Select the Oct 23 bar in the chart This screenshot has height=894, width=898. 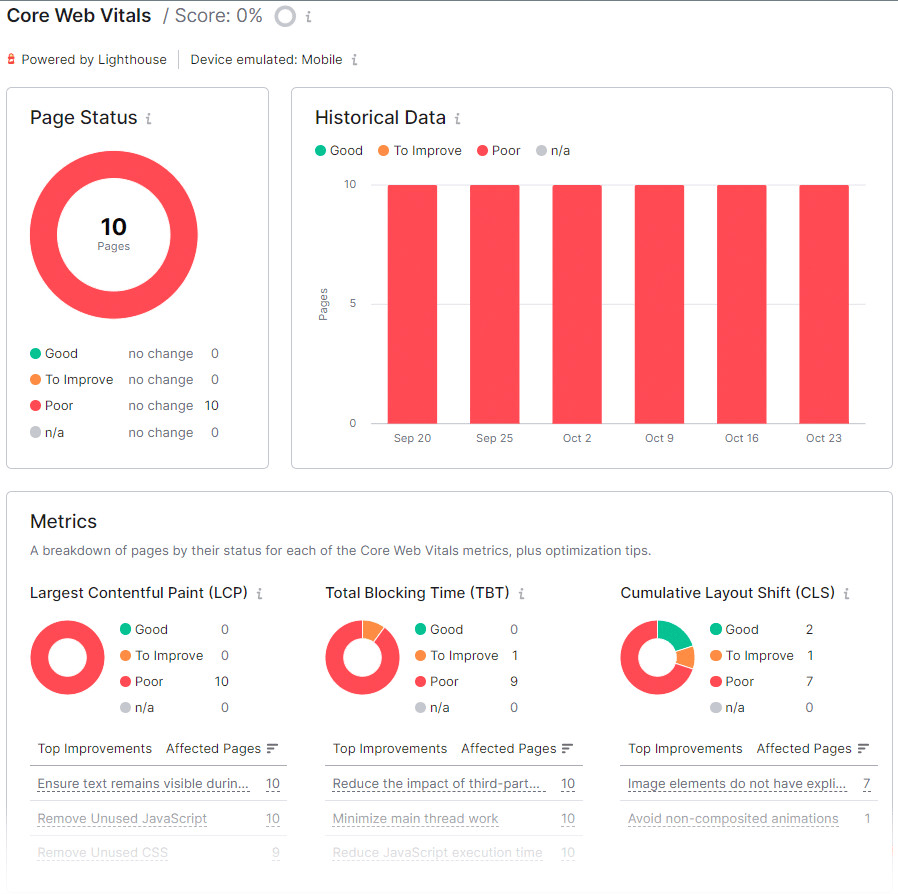tap(823, 300)
